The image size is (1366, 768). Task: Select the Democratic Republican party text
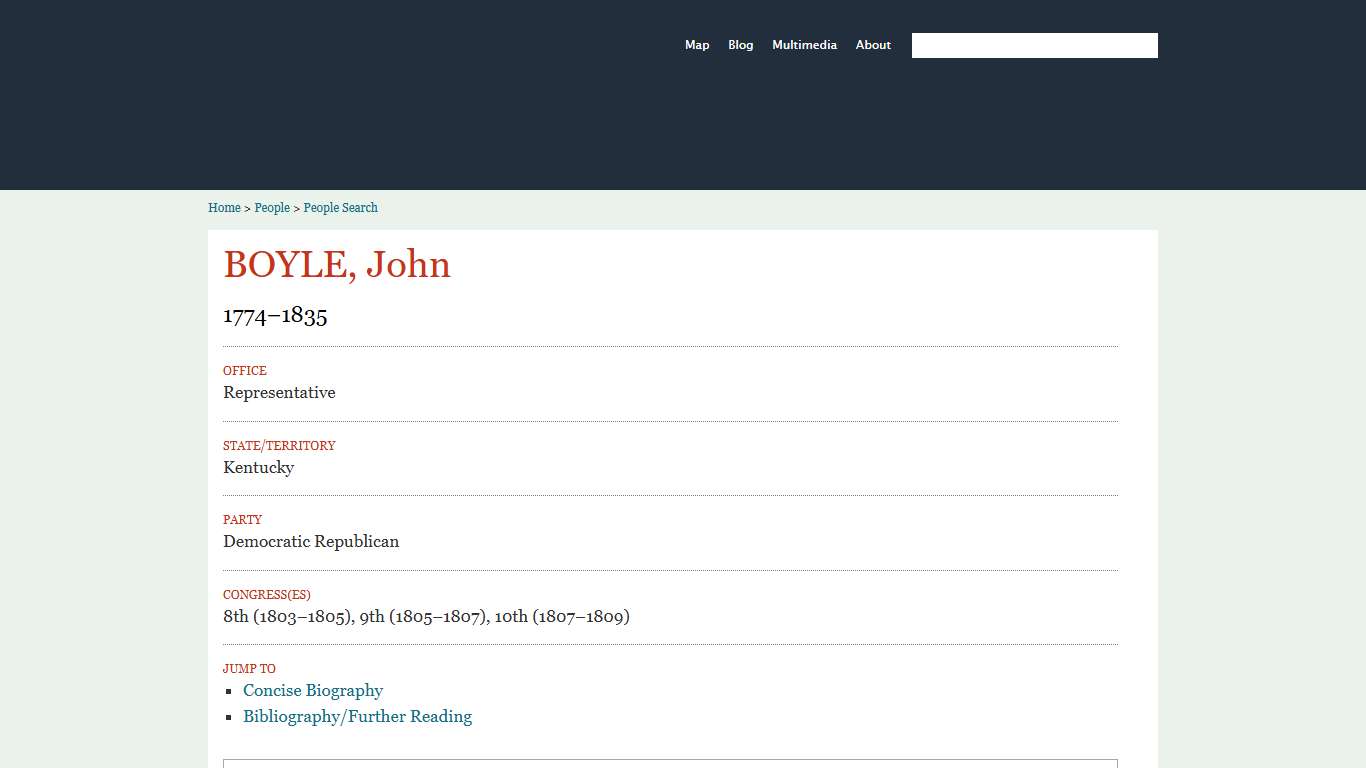311,541
